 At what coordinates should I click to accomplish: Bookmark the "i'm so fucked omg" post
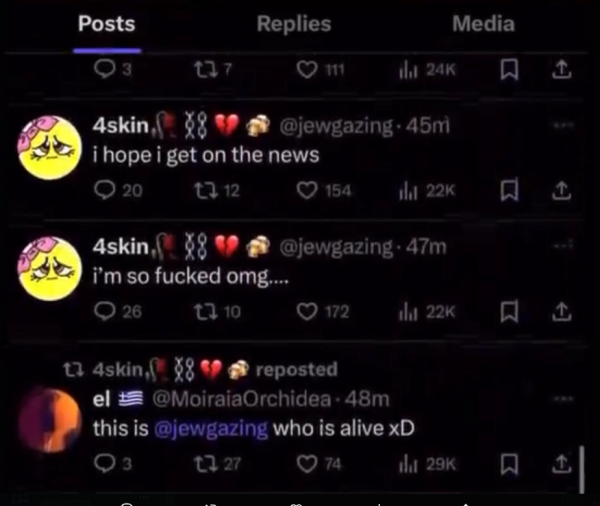coord(509,311)
